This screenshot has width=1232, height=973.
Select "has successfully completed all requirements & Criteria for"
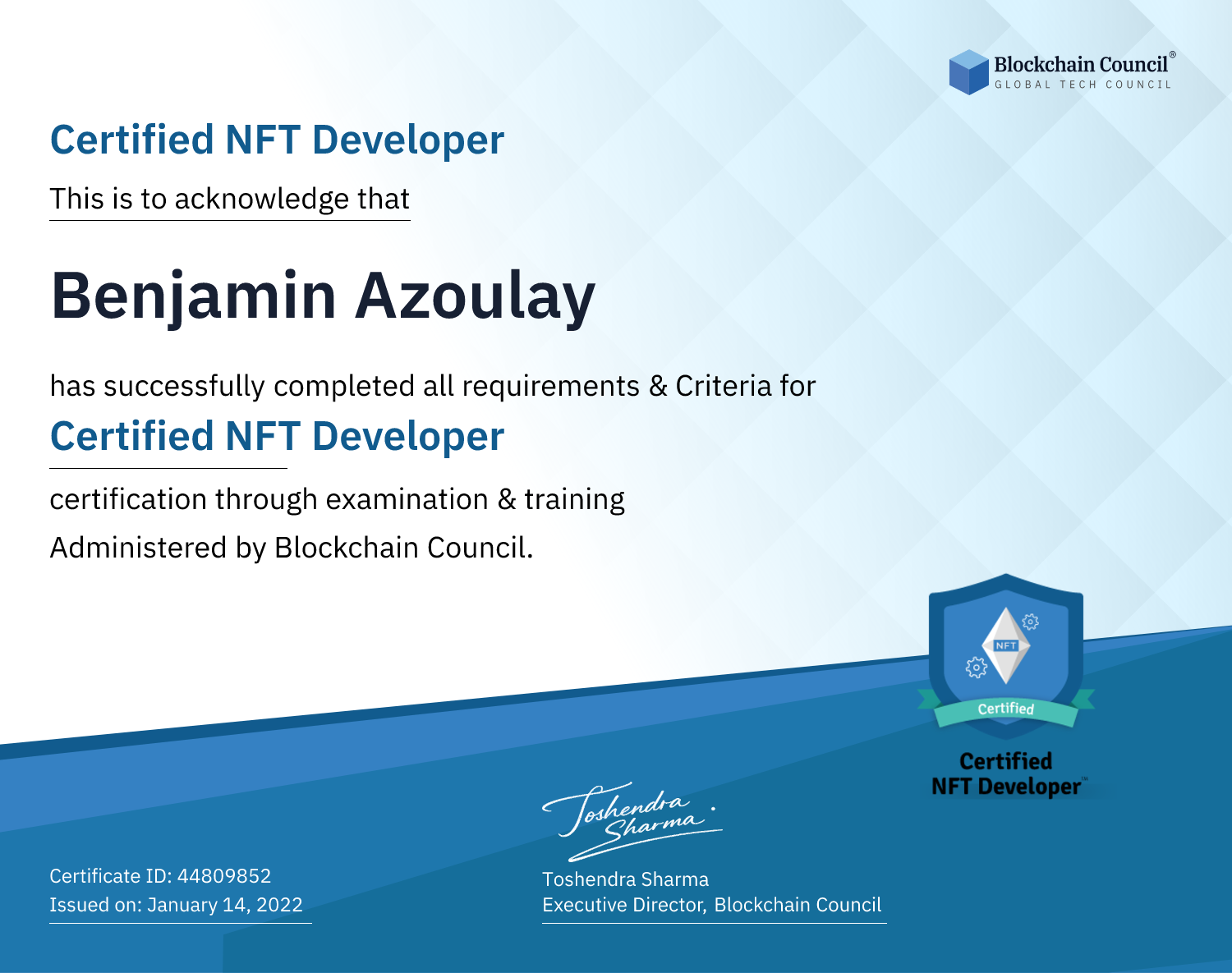point(433,386)
